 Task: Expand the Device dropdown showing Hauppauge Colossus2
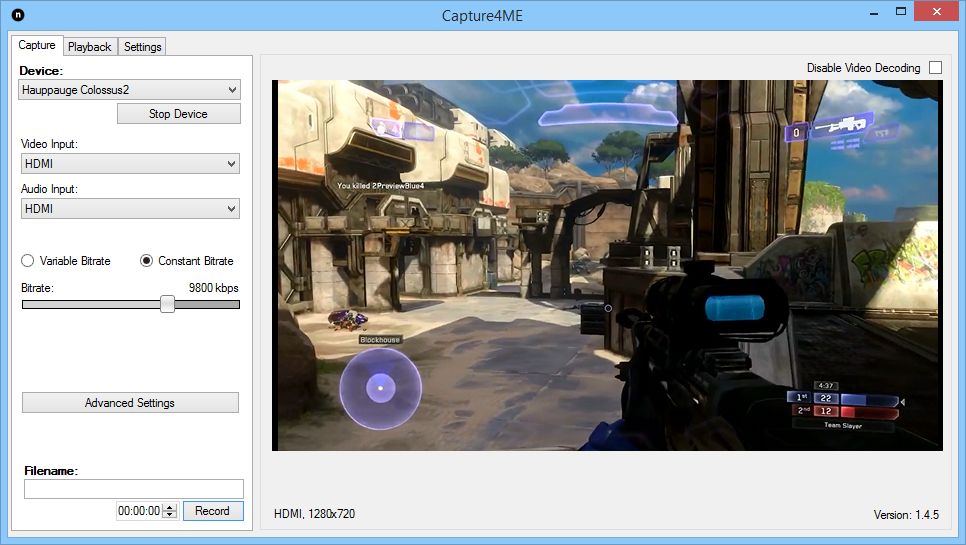point(129,90)
